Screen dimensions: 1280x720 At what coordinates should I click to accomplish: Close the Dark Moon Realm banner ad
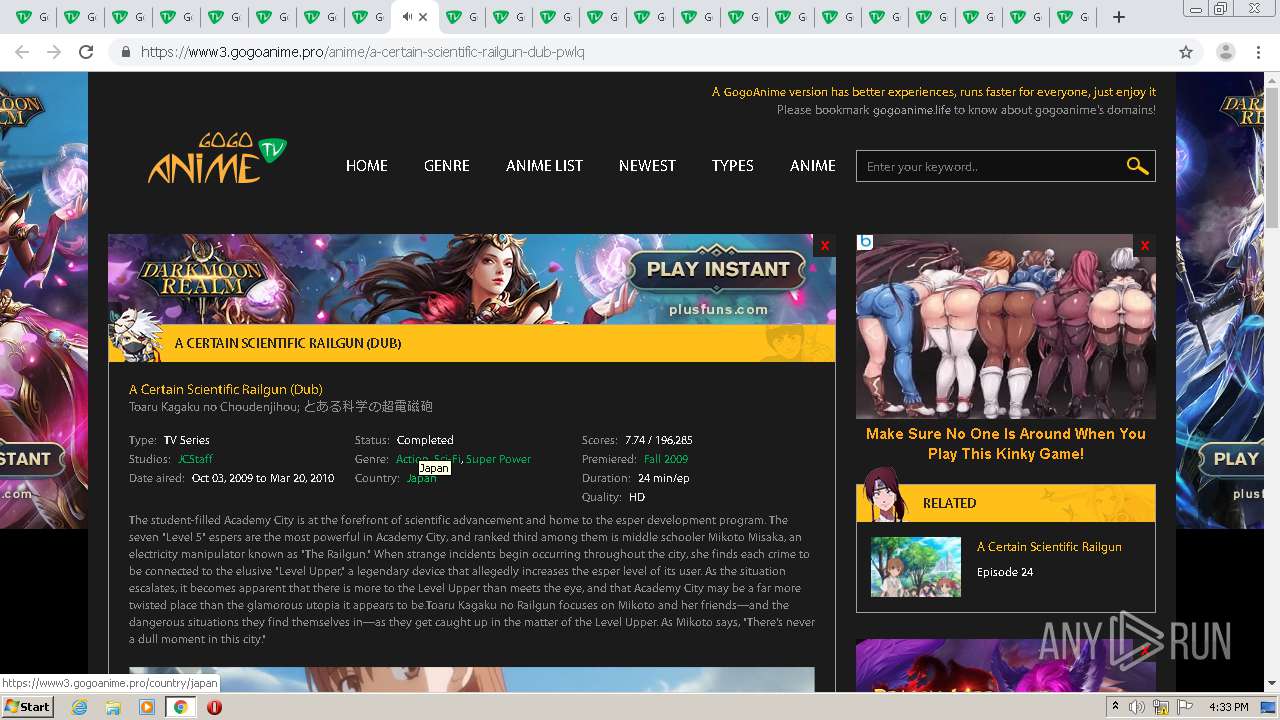click(824, 245)
